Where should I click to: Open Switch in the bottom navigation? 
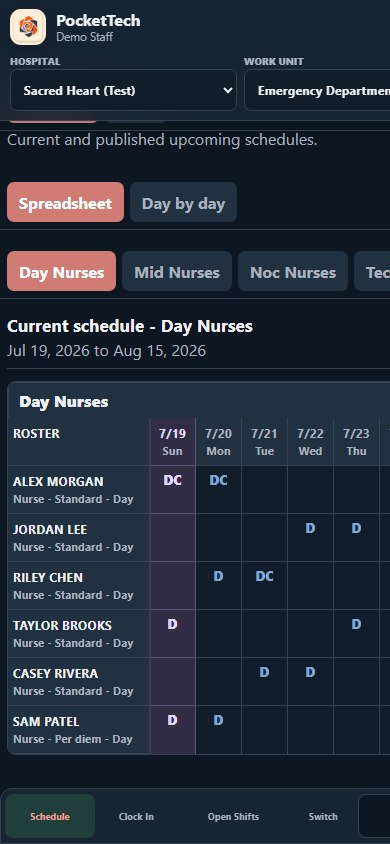(323, 816)
